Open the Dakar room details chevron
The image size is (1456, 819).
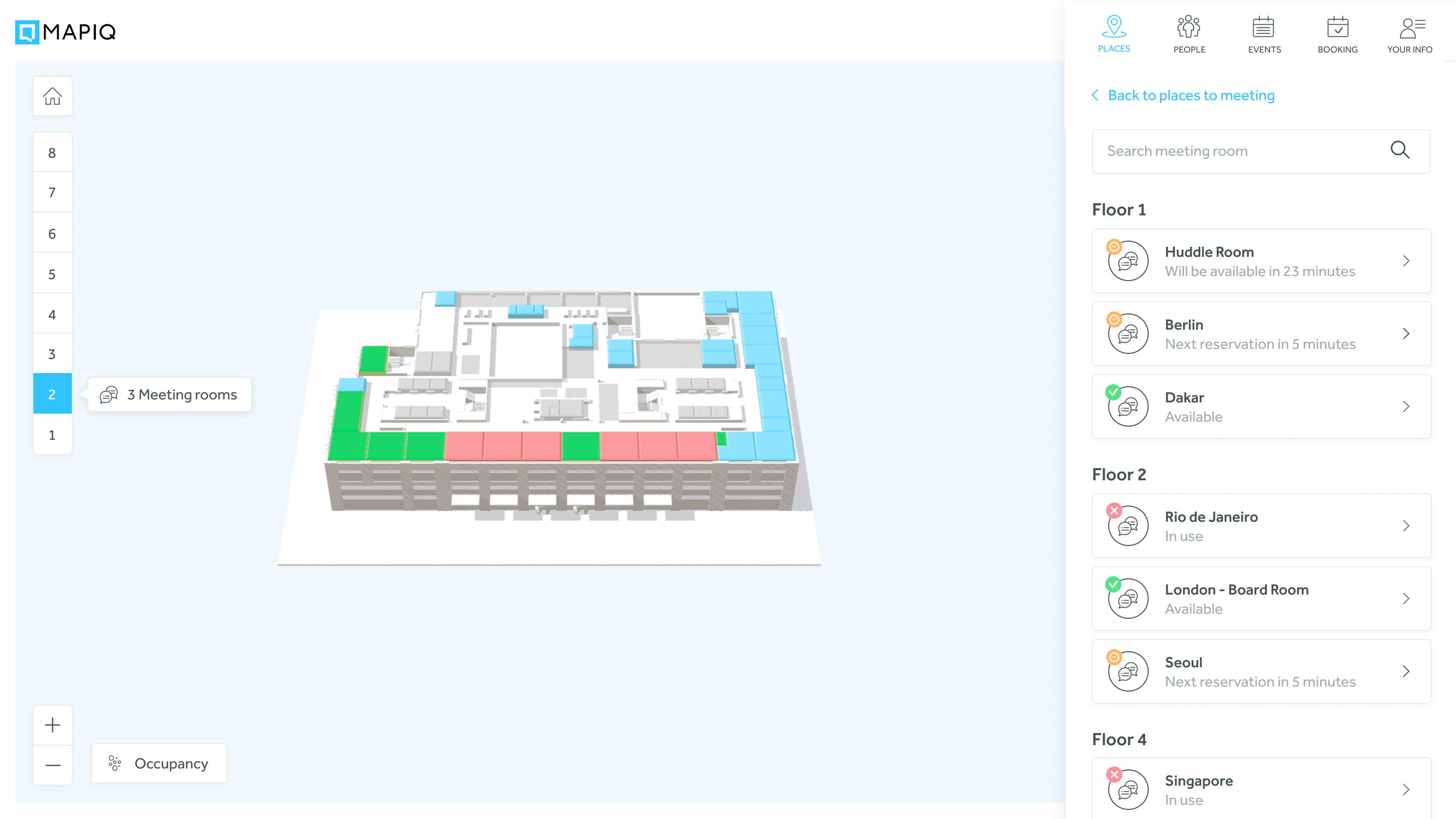1405,407
